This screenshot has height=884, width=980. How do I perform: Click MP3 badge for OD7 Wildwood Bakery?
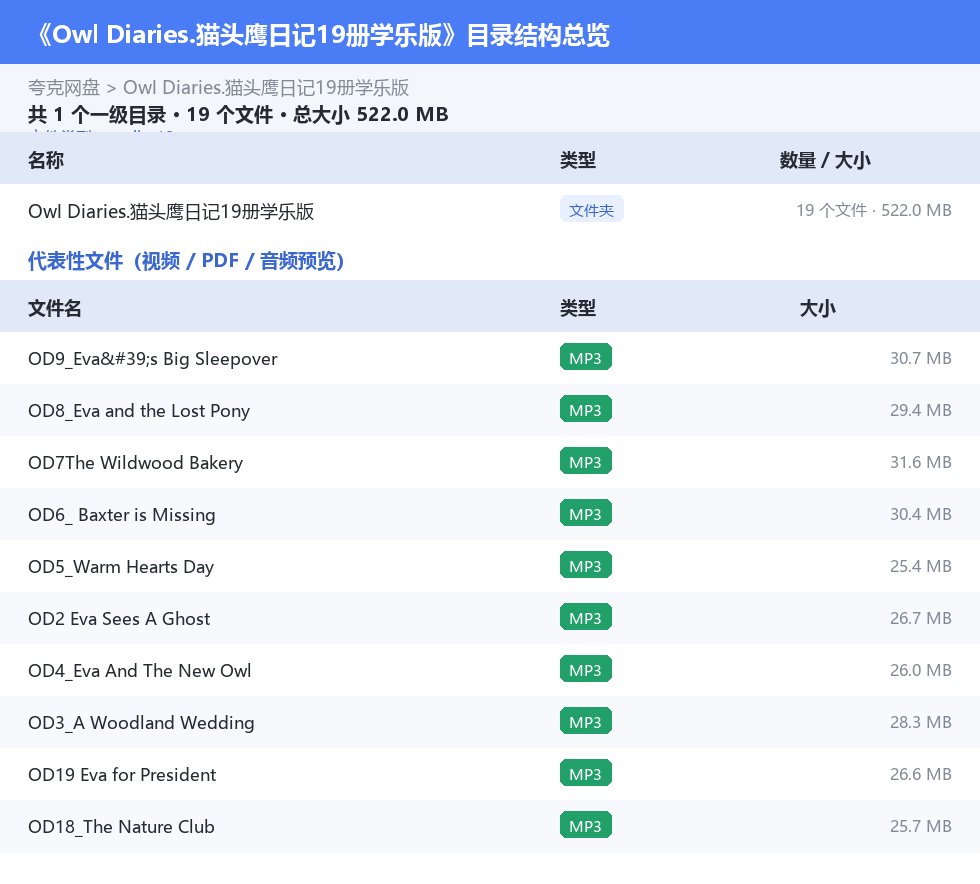pos(586,461)
